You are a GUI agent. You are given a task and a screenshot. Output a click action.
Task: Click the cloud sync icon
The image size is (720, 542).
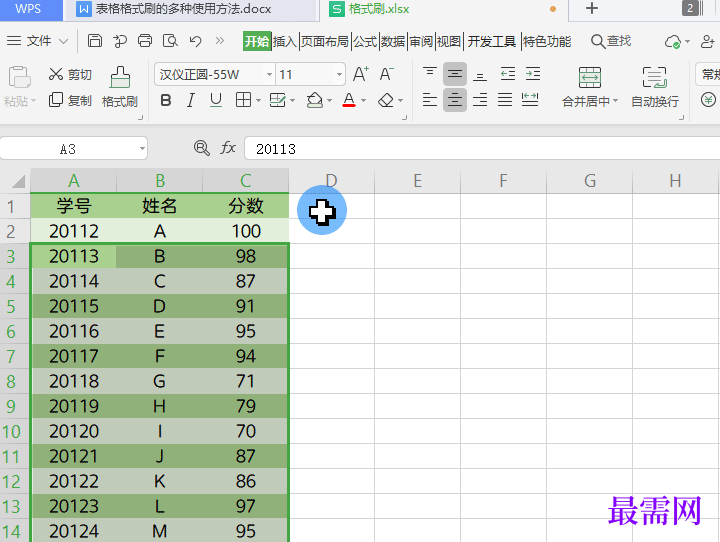pyautogui.click(x=673, y=42)
